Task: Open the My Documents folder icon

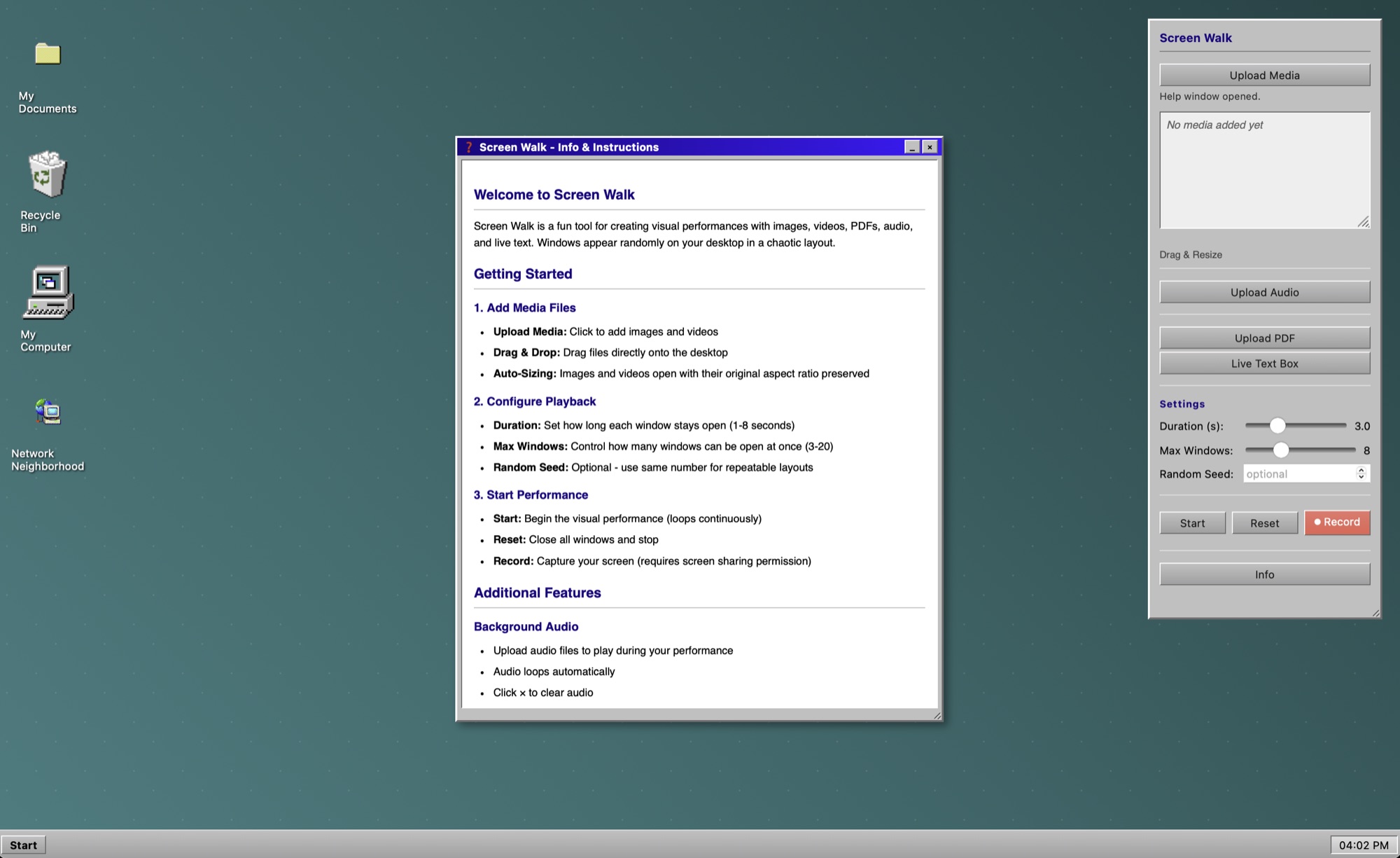Action: click(48, 53)
